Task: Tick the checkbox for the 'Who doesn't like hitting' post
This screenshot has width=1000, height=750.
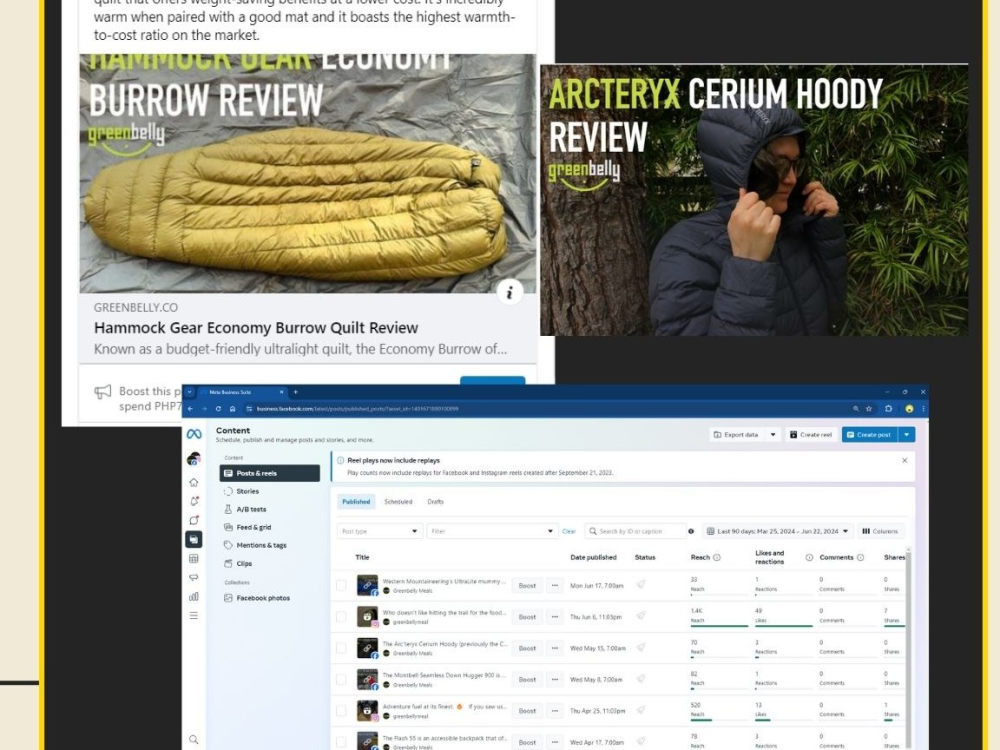Action: point(341,617)
